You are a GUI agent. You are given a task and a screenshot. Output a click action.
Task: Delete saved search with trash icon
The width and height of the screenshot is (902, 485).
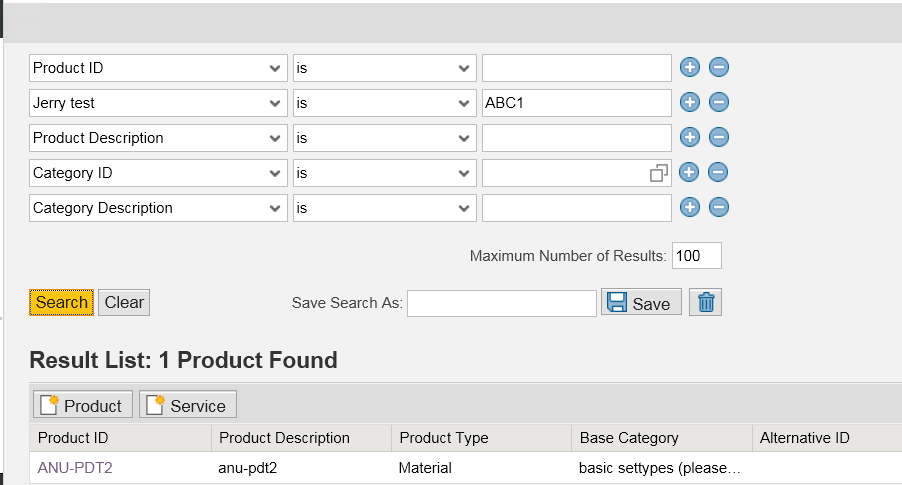coord(705,302)
